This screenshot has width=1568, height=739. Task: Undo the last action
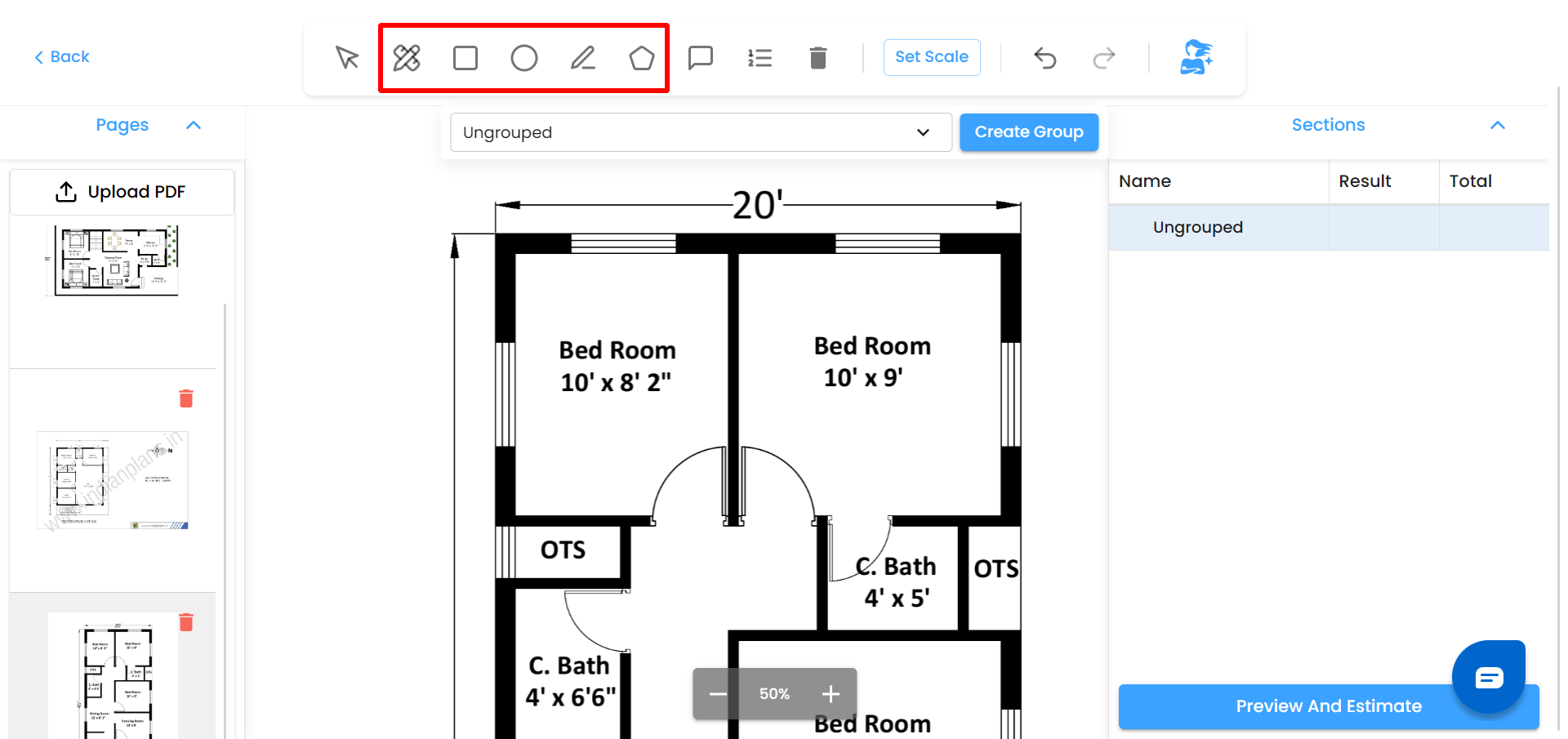pyautogui.click(x=1045, y=58)
